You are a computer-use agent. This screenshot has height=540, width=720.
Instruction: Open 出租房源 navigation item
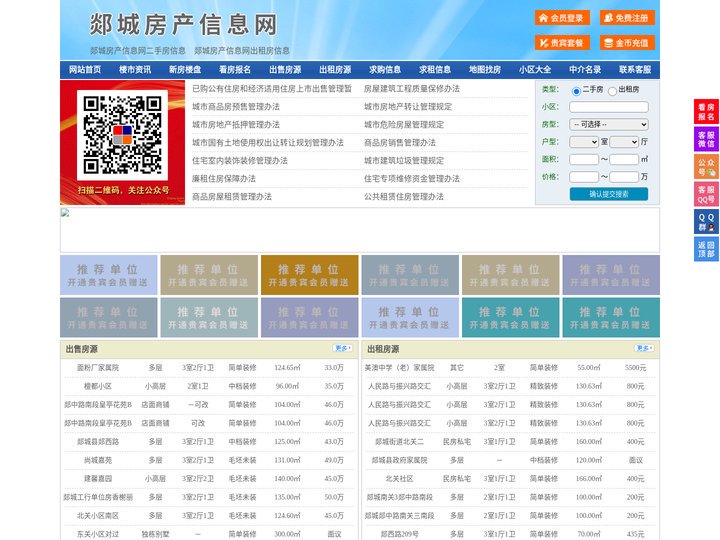pos(335,70)
